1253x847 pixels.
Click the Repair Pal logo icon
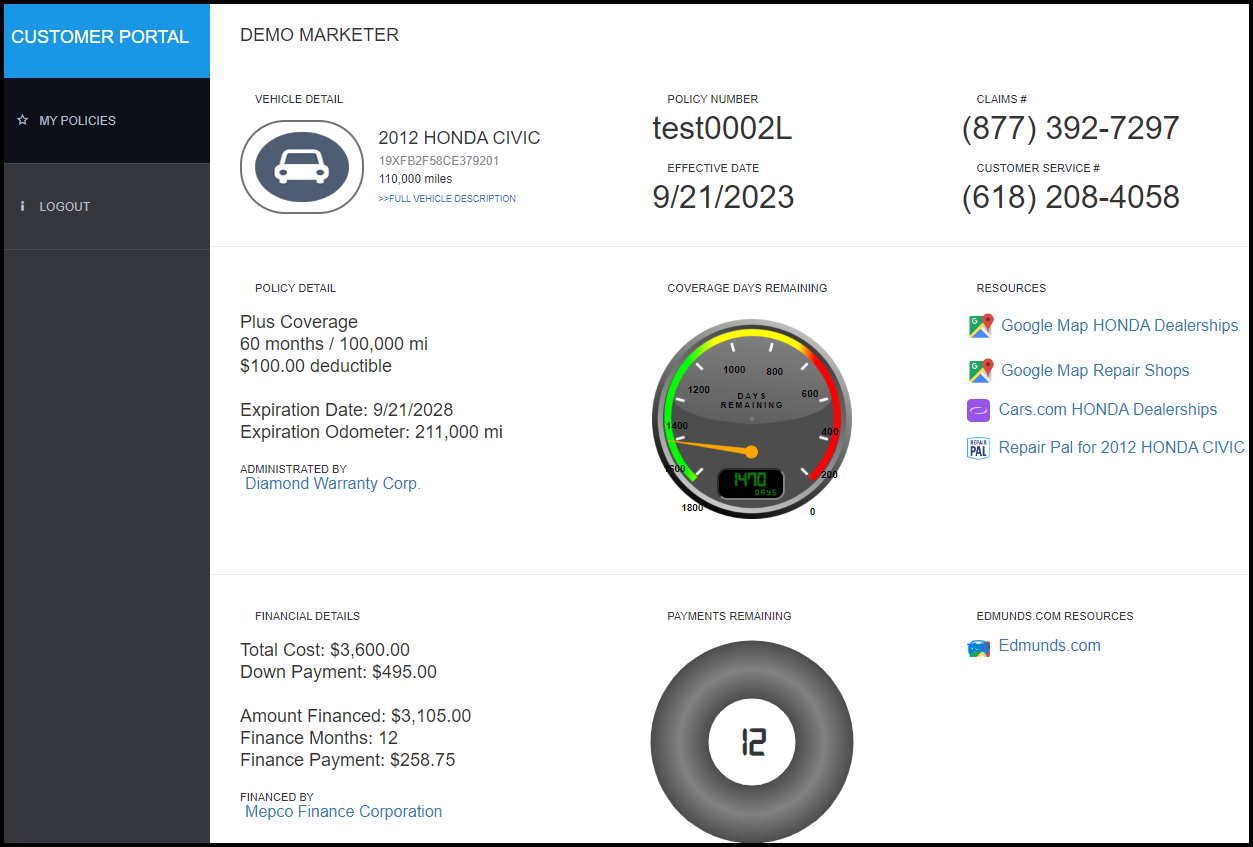tap(978, 448)
